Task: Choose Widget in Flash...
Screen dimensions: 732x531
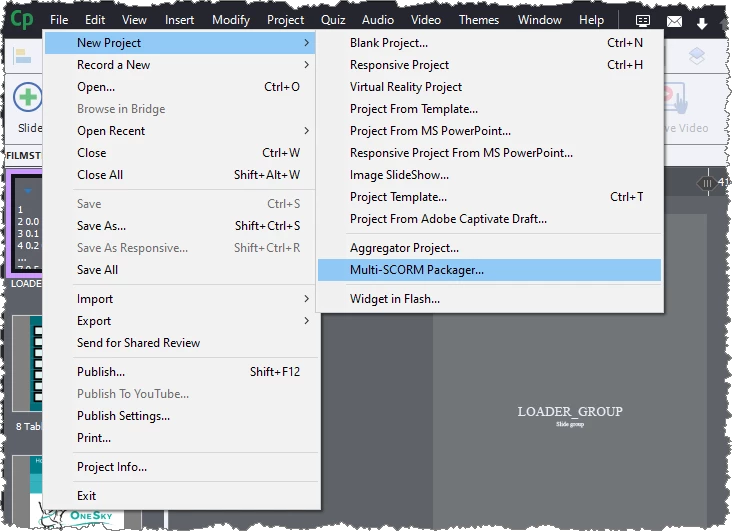Action: pyautogui.click(x=489, y=298)
